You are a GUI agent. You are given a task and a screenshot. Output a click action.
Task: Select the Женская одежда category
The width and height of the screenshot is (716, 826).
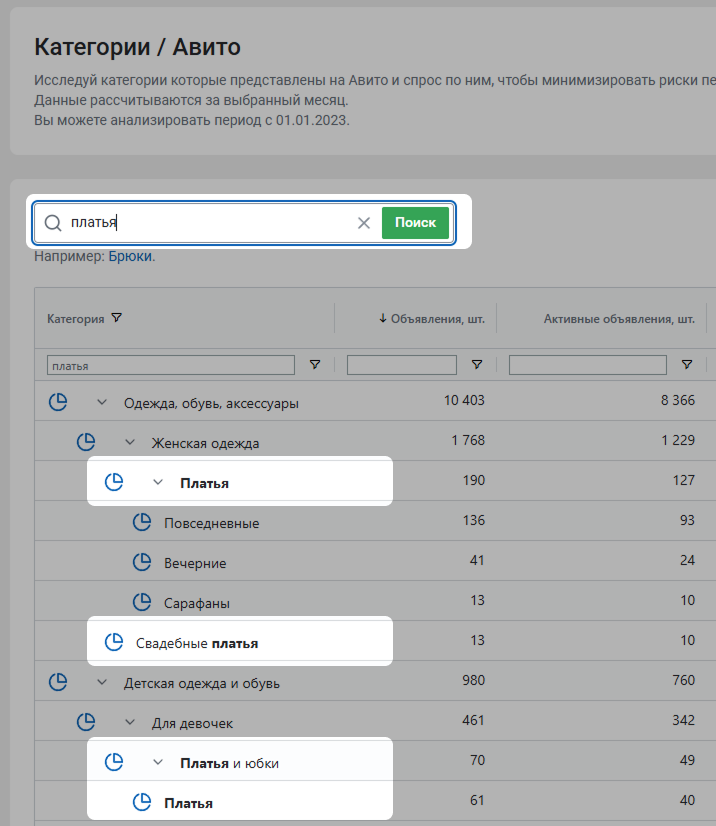click(205, 444)
